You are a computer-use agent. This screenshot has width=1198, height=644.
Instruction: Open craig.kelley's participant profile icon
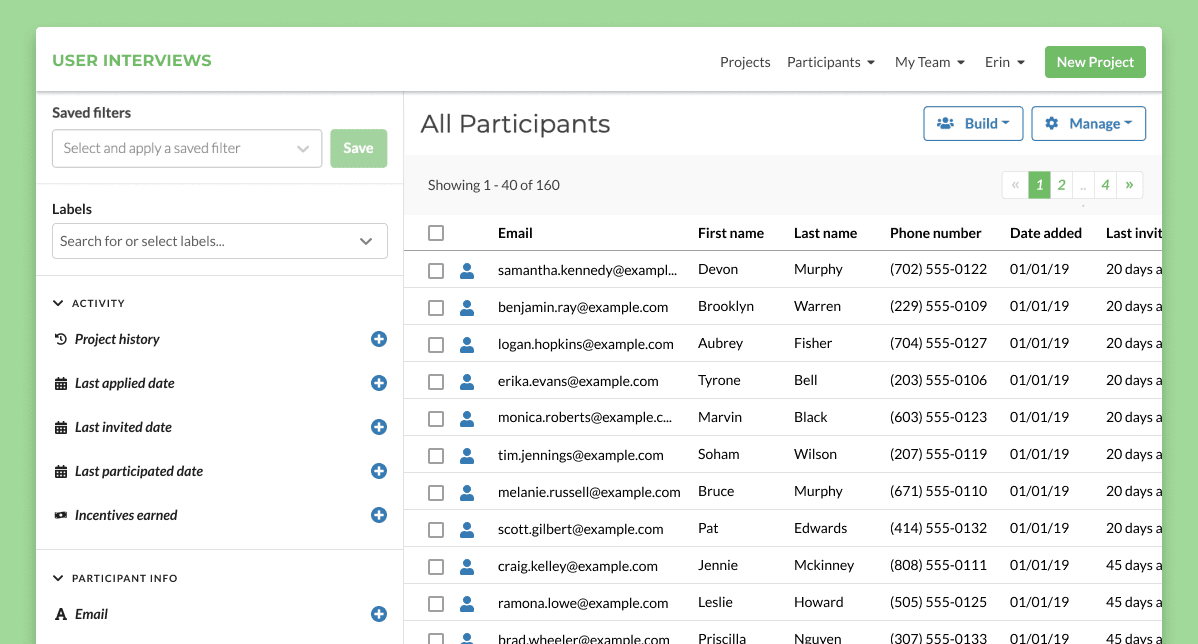(467, 565)
